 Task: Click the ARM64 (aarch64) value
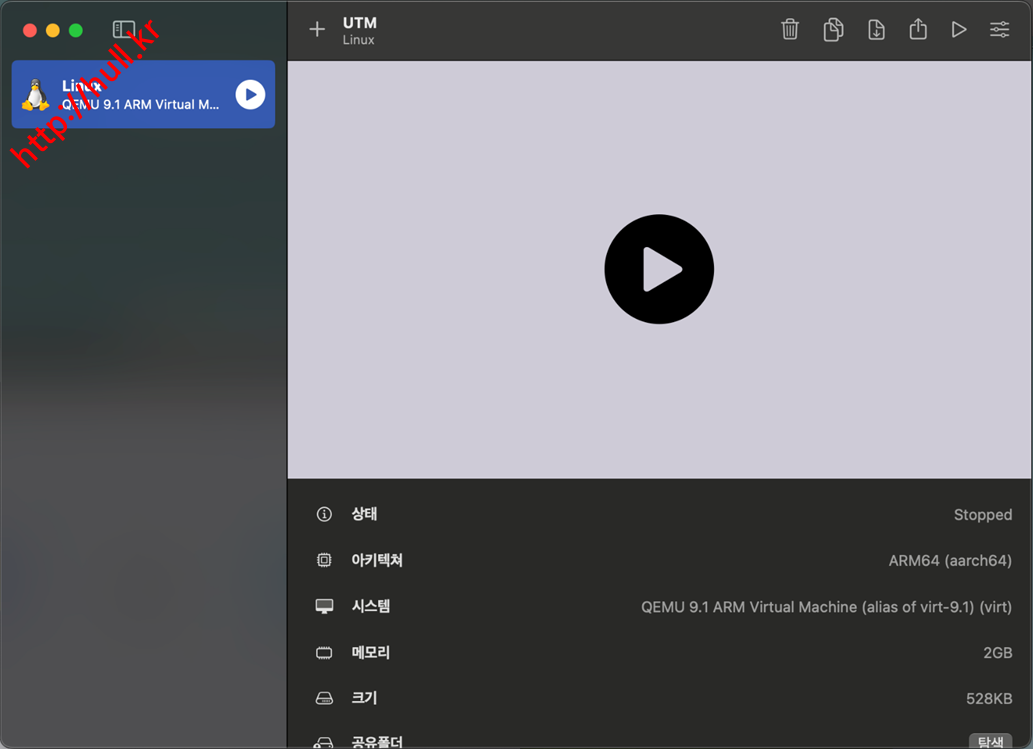pos(950,561)
